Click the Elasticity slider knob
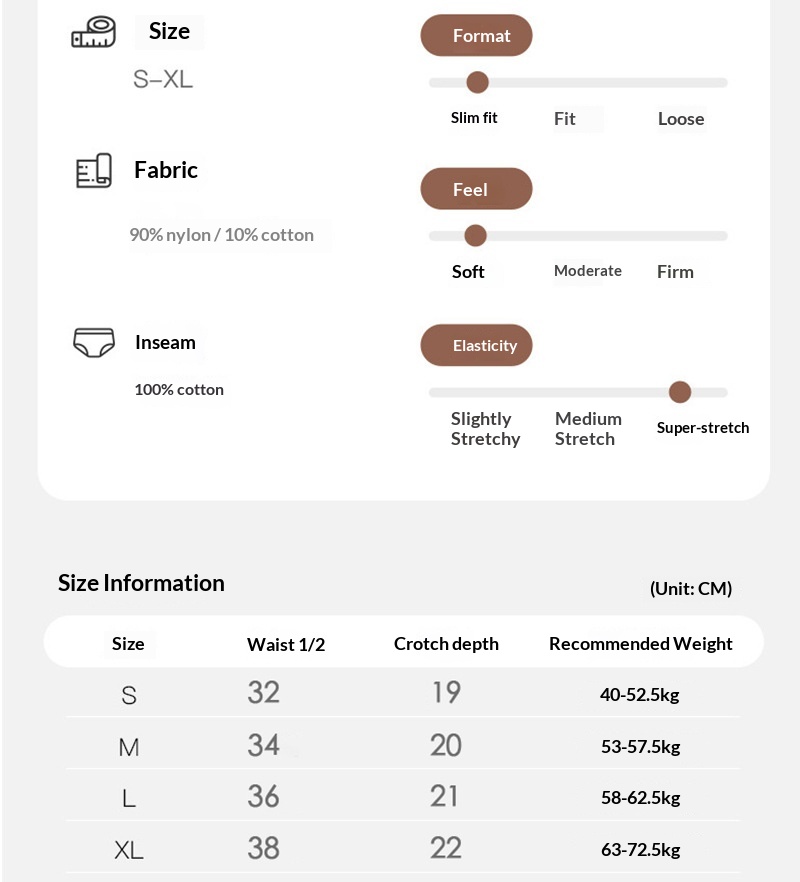The image size is (800, 882). pos(680,392)
